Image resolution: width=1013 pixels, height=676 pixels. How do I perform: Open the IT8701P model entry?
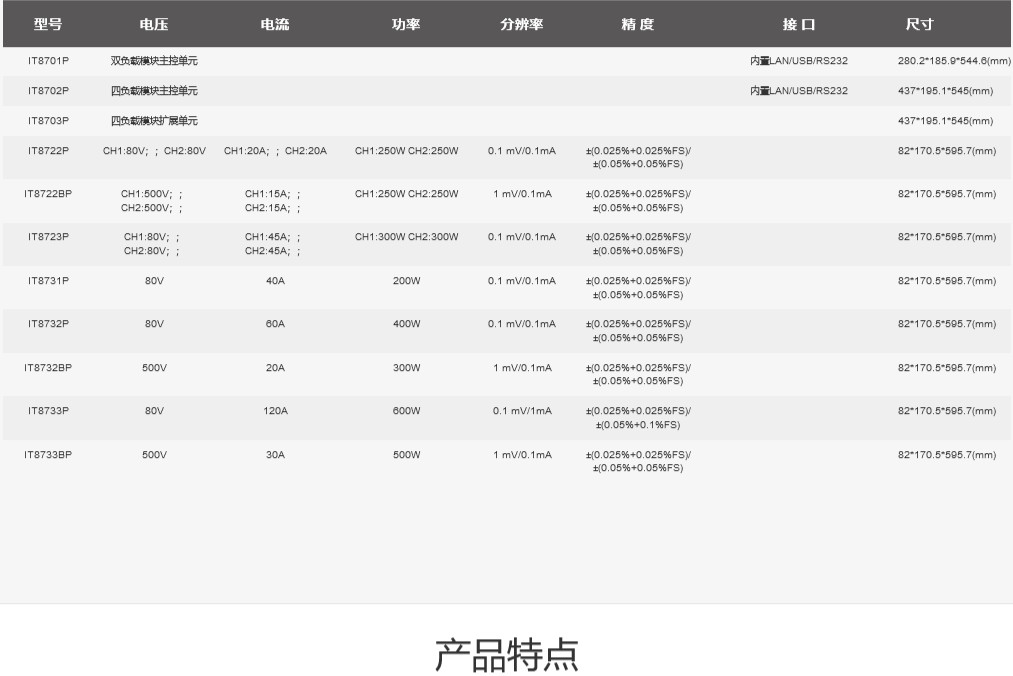(48, 61)
